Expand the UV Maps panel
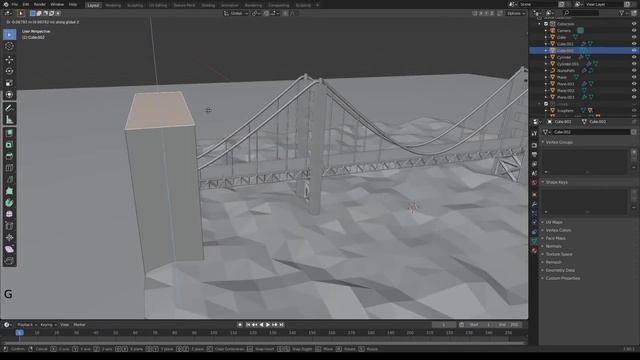The image size is (640, 360). coord(554,222)
